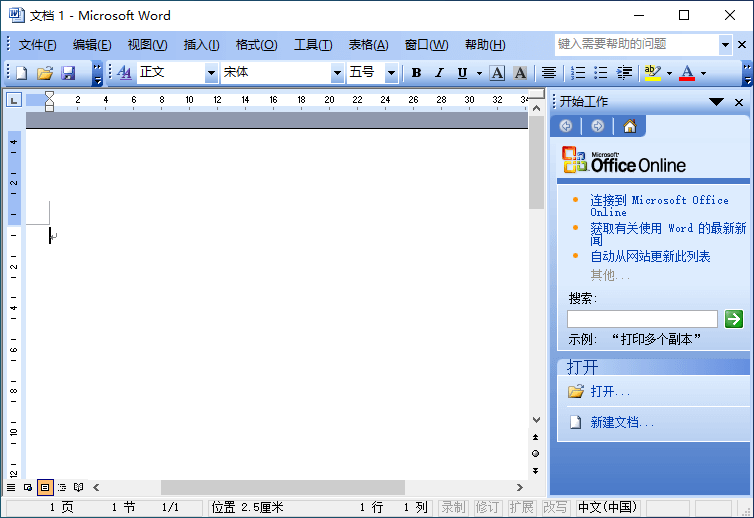Open the 文件(F) menu
The image size is (754, 518).
click(x=37, y=45)
